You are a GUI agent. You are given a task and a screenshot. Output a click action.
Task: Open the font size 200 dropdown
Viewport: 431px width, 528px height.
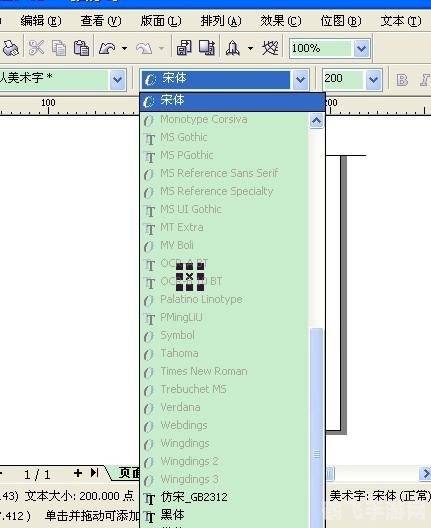(373, 80)
